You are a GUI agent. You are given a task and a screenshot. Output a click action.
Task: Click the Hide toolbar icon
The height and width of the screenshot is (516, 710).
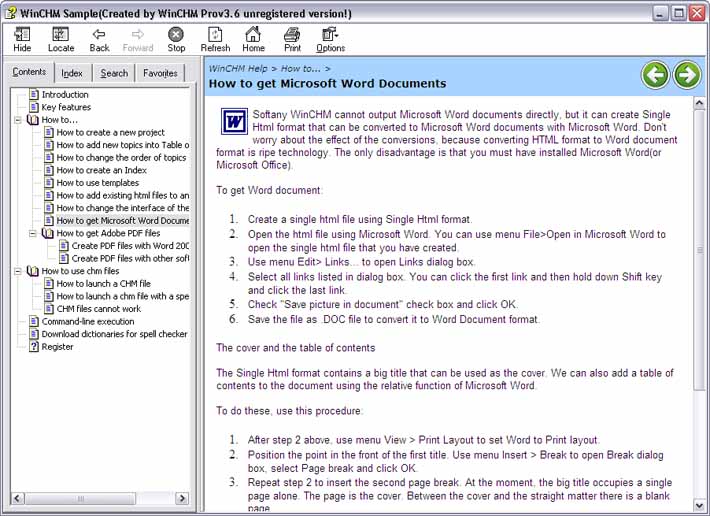22,39
